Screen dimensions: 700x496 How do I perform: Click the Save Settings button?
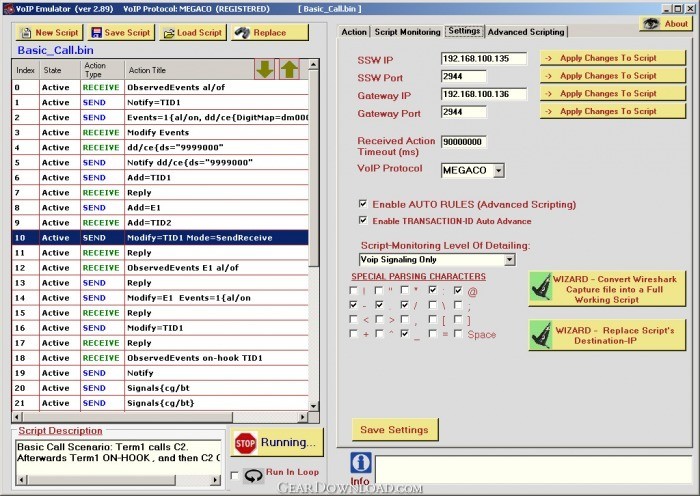(395, 429)
